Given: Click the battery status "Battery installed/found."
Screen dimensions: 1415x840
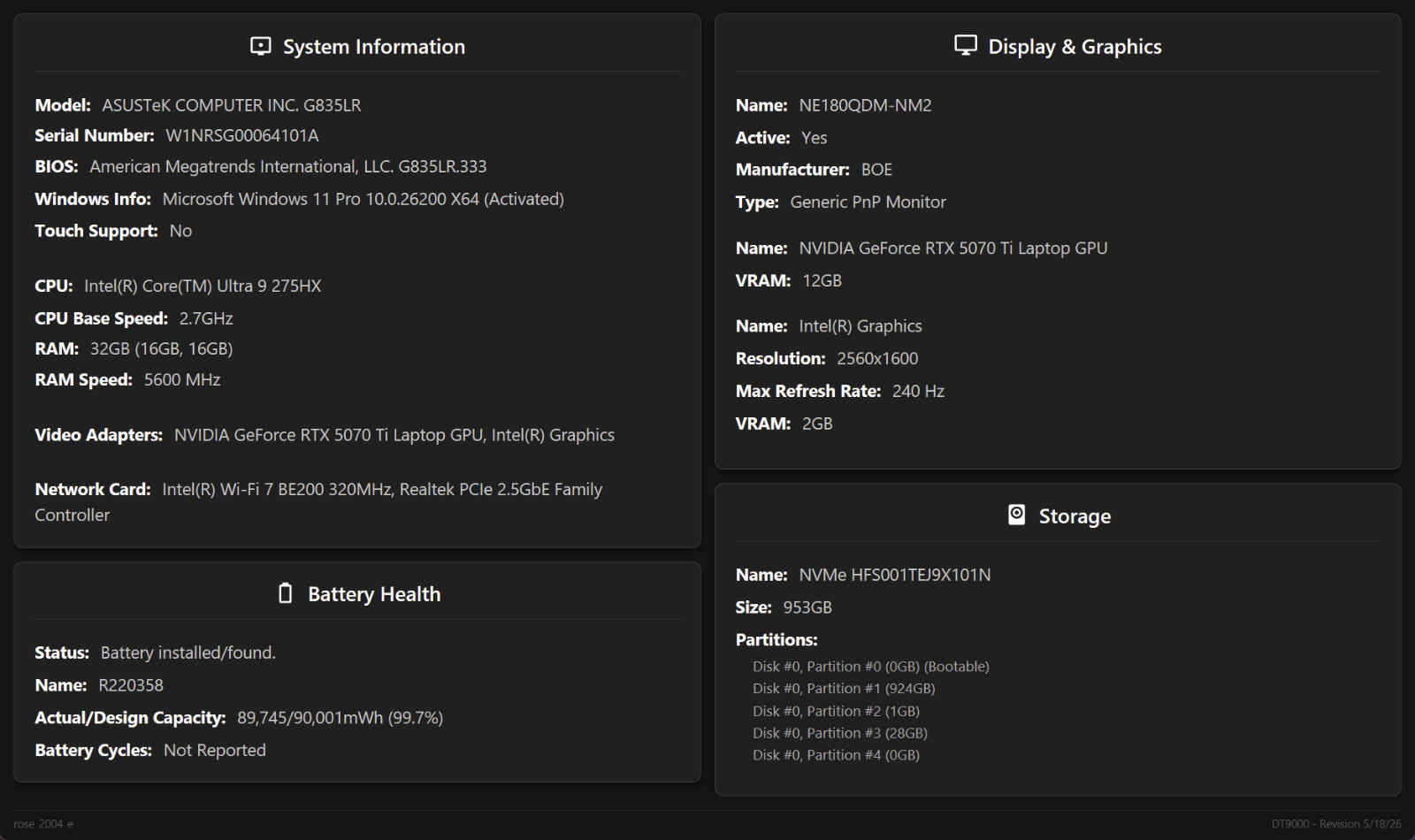Looking at the screenshot, I should coord(188,653).
